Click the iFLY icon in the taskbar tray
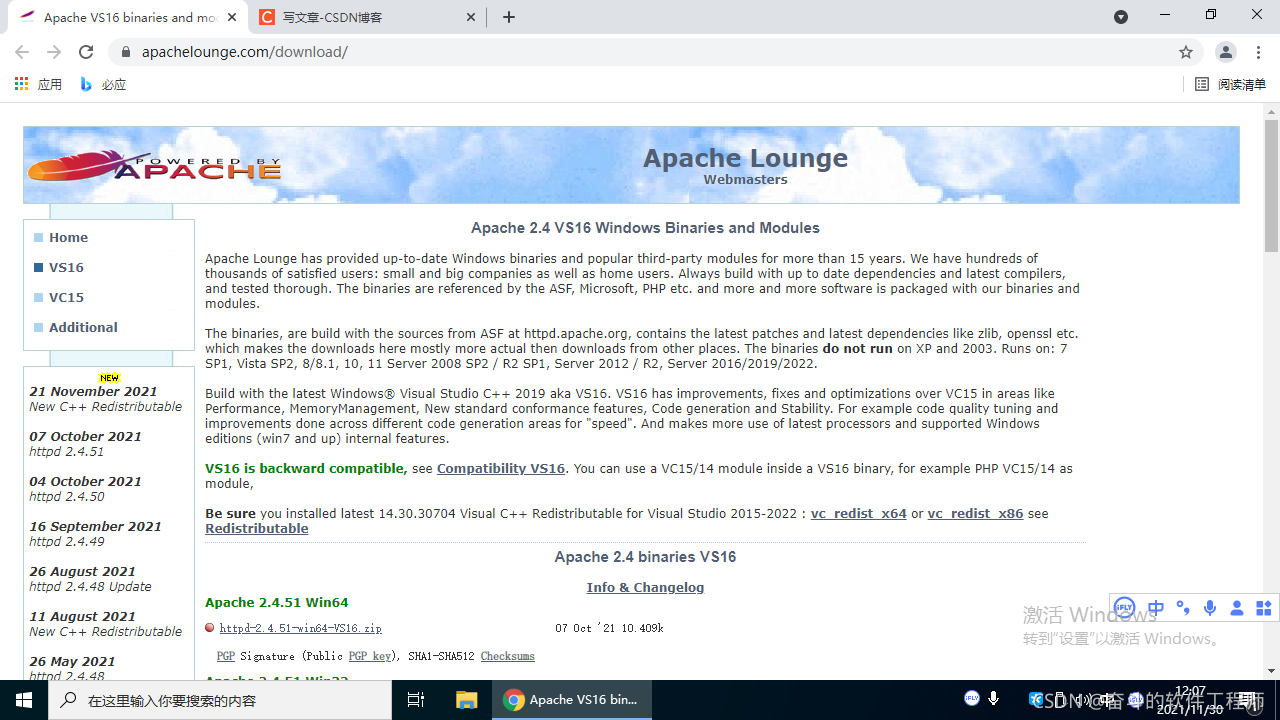The width and height of the screenshot is (1280, 720). pos(971,698)
